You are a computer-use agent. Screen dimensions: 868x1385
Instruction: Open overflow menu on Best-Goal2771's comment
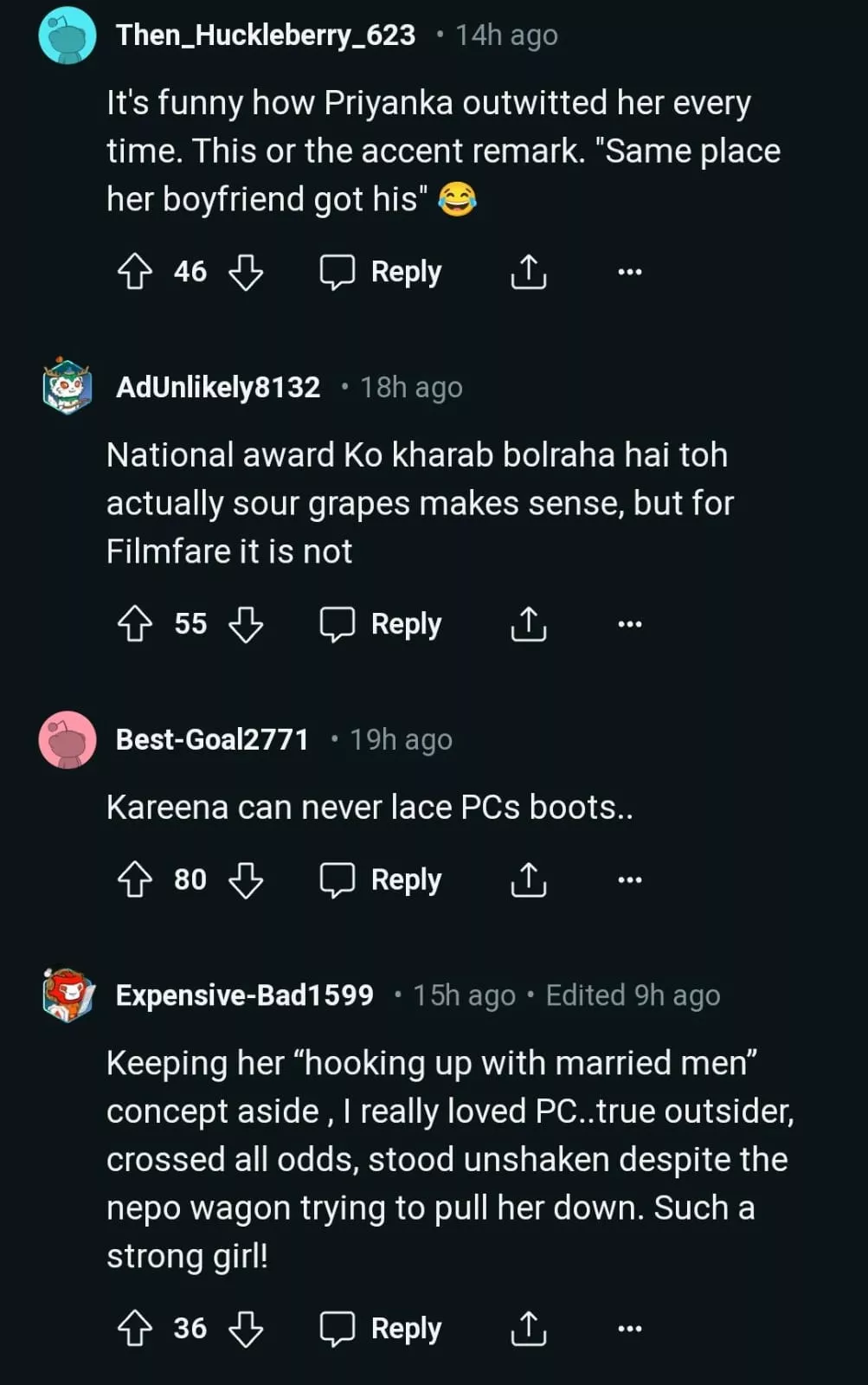point(630,880)
